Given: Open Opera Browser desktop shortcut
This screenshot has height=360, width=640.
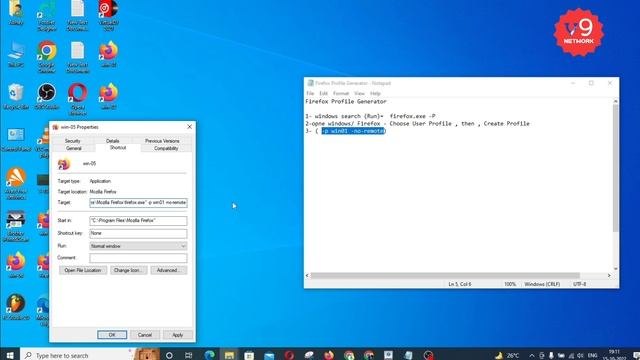Looking at the screenshot, I should click(x=78, y=99).
